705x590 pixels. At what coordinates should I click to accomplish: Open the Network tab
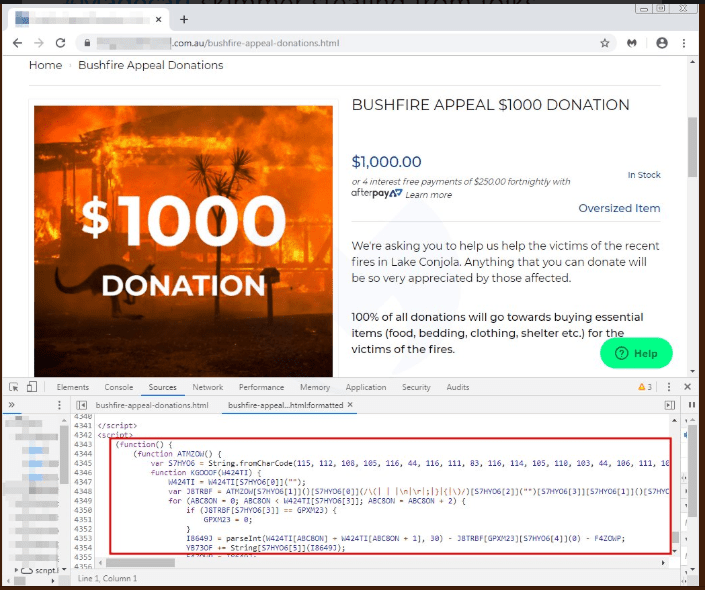coord(208,387)
